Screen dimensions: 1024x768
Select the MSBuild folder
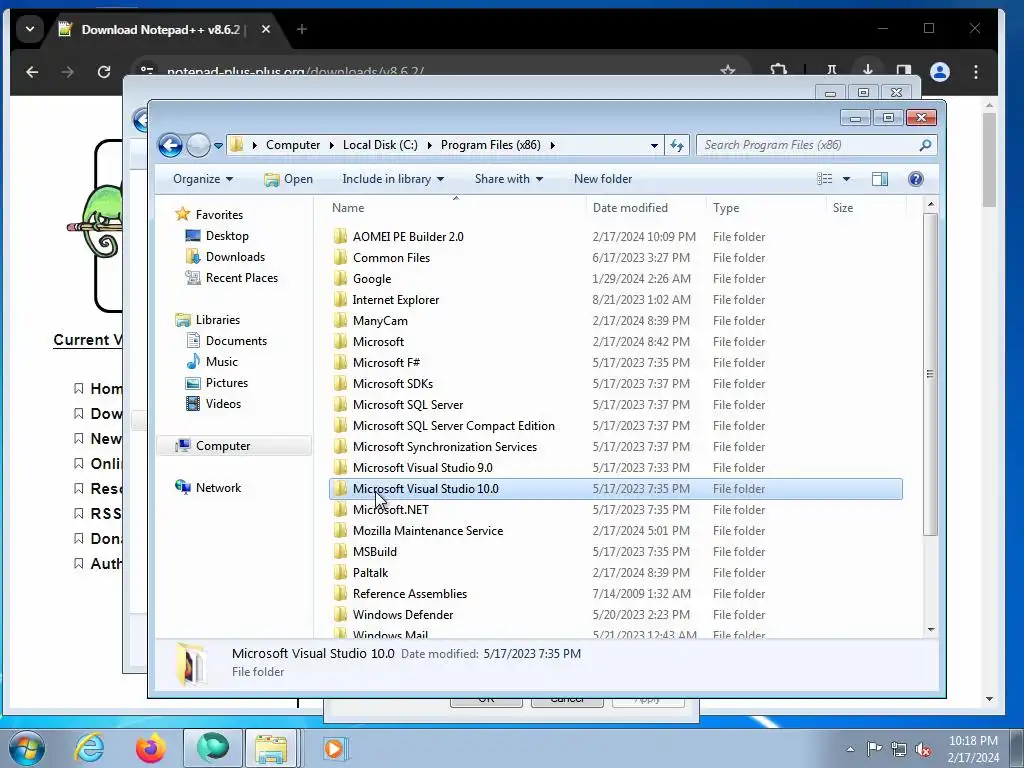616,552
